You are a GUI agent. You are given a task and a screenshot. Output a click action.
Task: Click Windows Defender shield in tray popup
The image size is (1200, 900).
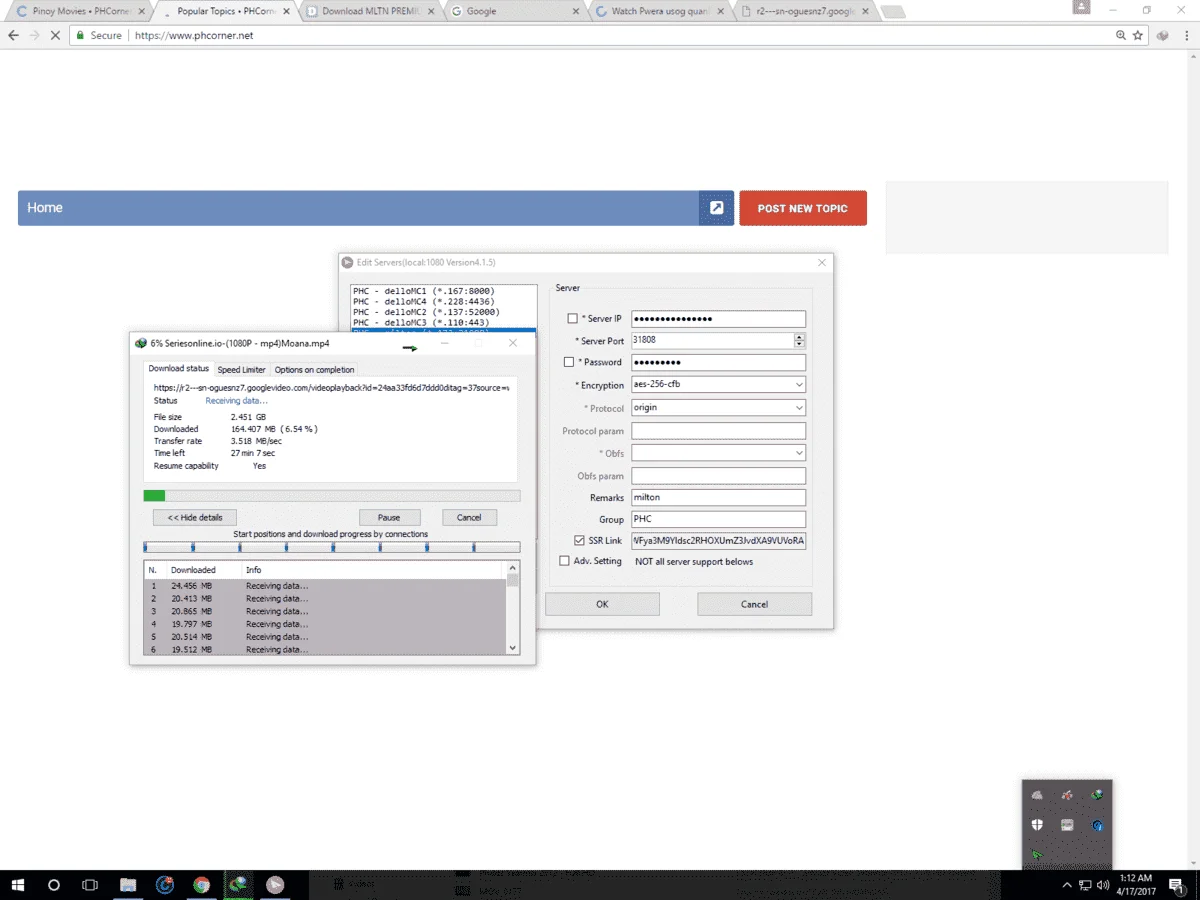click(1037, 825)
